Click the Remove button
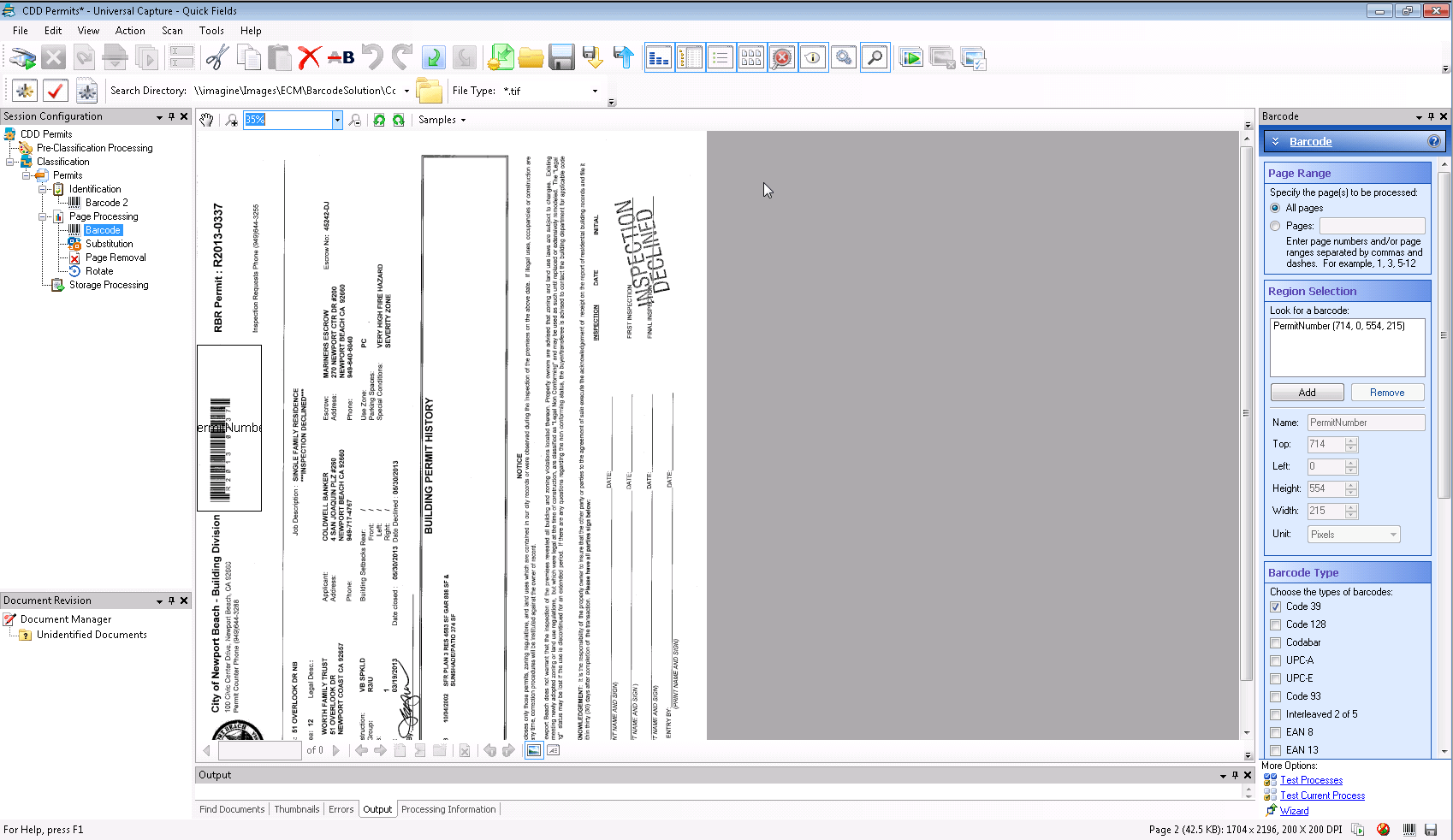This screenshot has height=840, width=1453. pyautogui.click(x=1386, y=393)
